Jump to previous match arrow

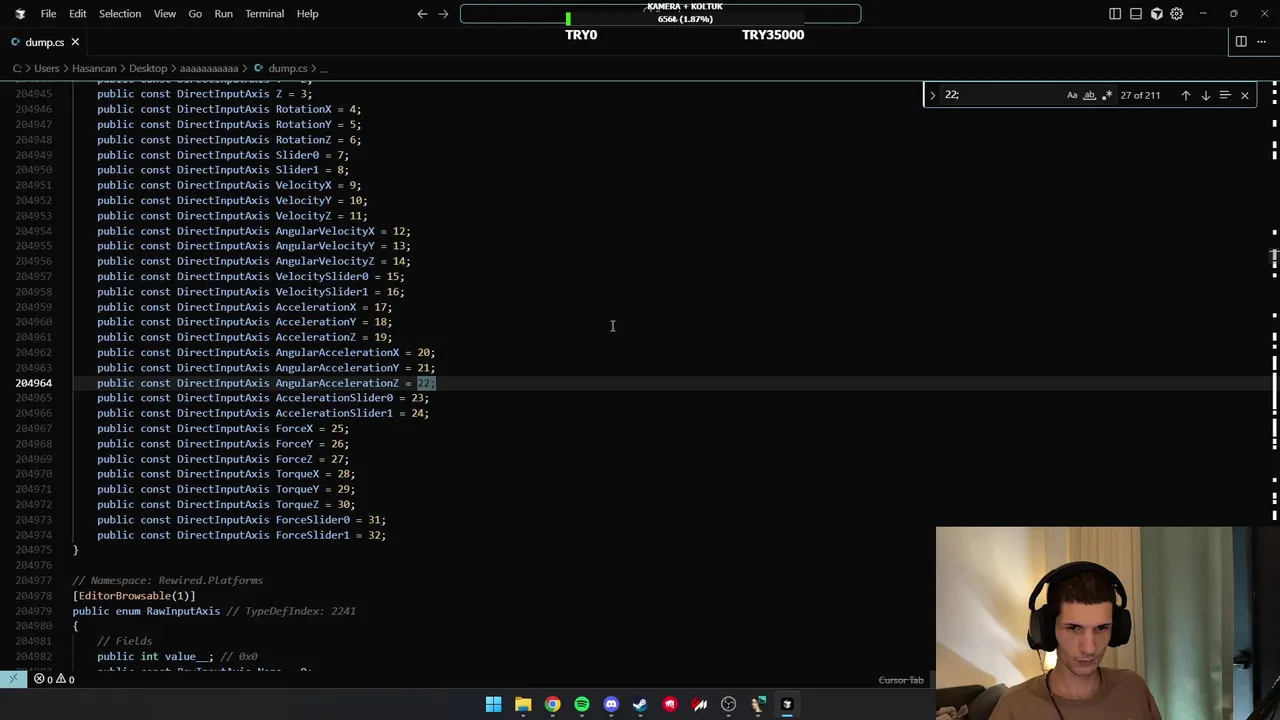[1186, 95]
